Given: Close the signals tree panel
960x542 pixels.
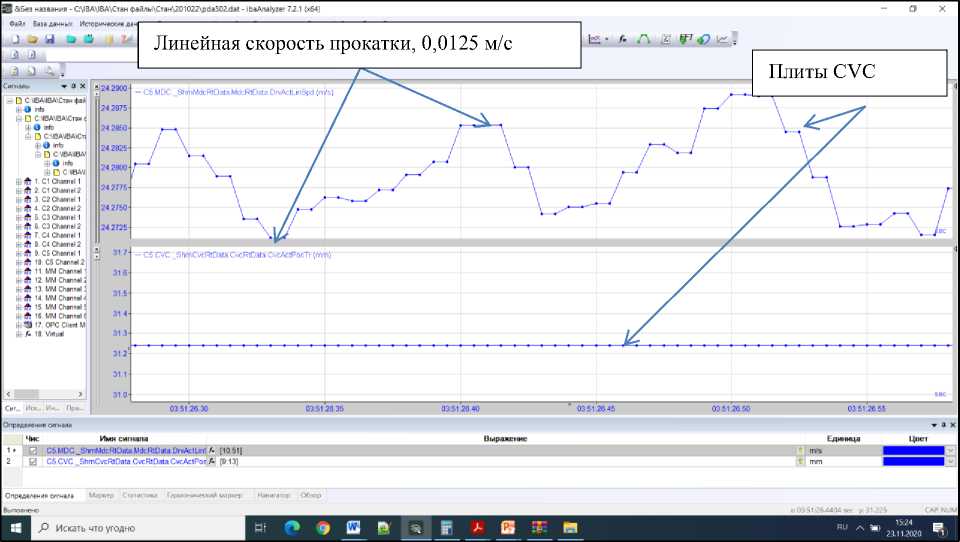Looking at the screenshot, I should tap(83, 86).
